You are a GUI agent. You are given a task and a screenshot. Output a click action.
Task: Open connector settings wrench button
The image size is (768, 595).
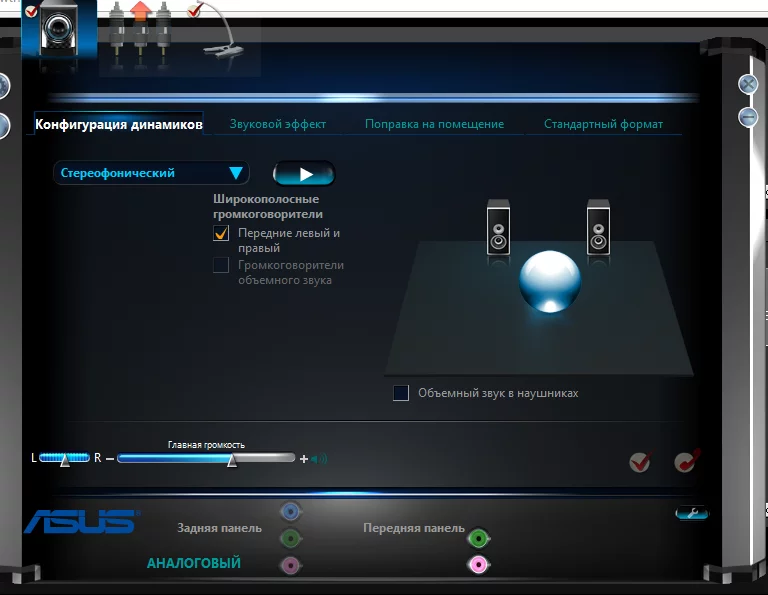692,513
